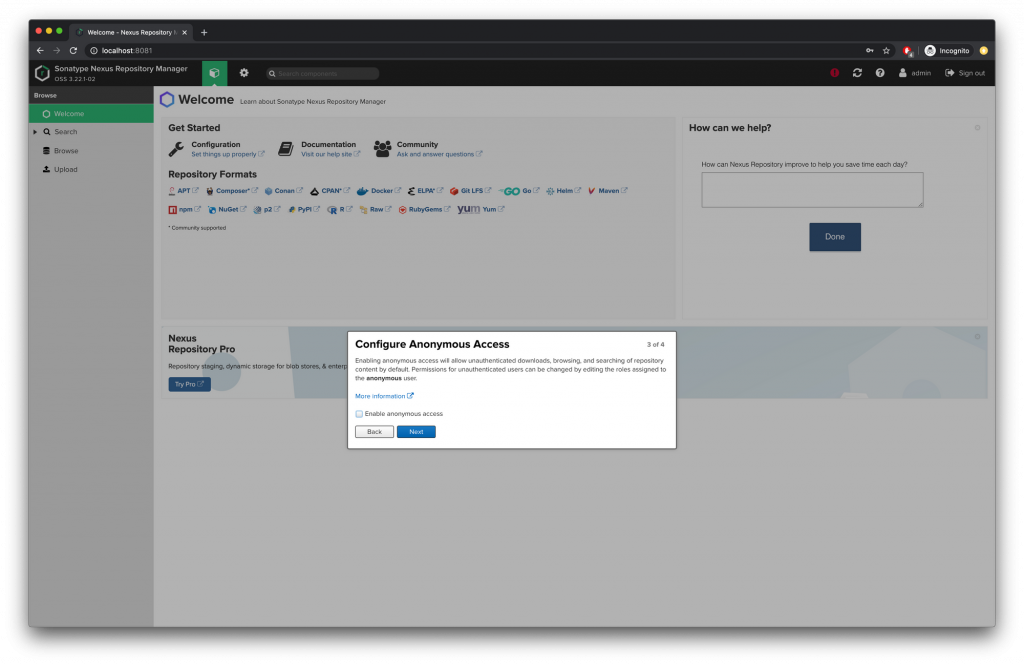The width and height of the screenshot is (1024, 665).
Task: Click the PyPI format link
Action: click(304, 210)
